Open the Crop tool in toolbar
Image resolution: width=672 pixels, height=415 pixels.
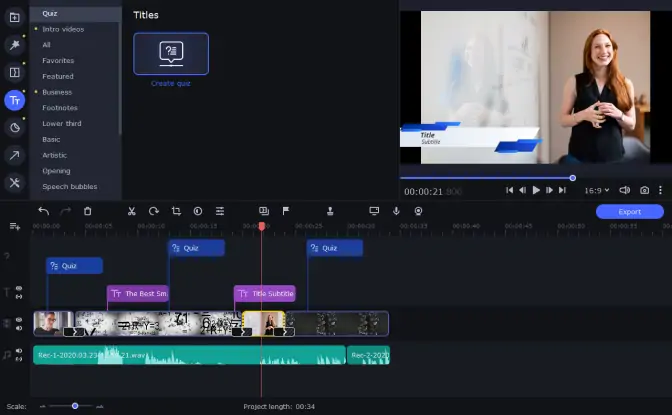click(x=176, y=211)
